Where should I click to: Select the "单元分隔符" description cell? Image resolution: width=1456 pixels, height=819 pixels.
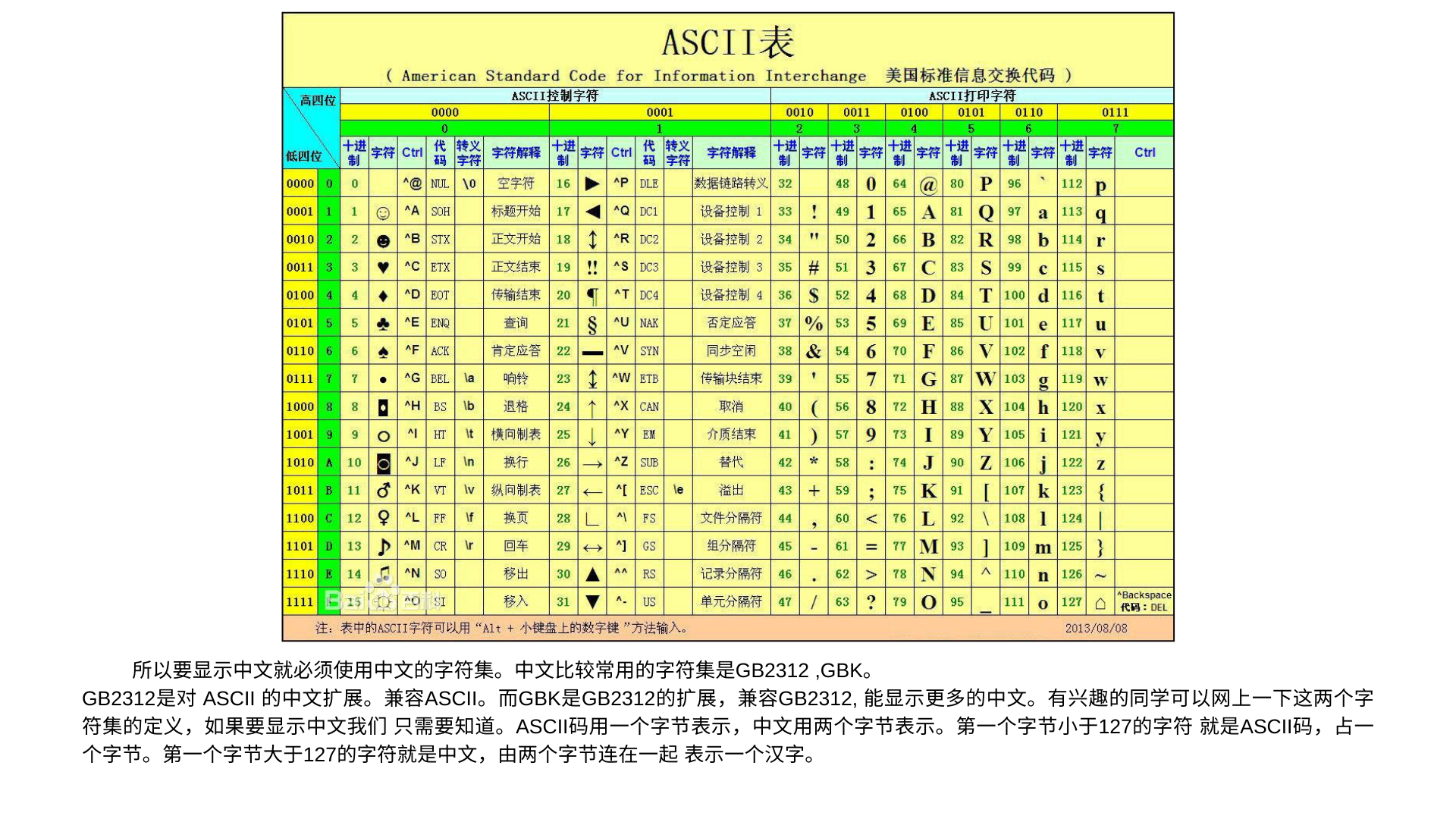click(731, 602)
